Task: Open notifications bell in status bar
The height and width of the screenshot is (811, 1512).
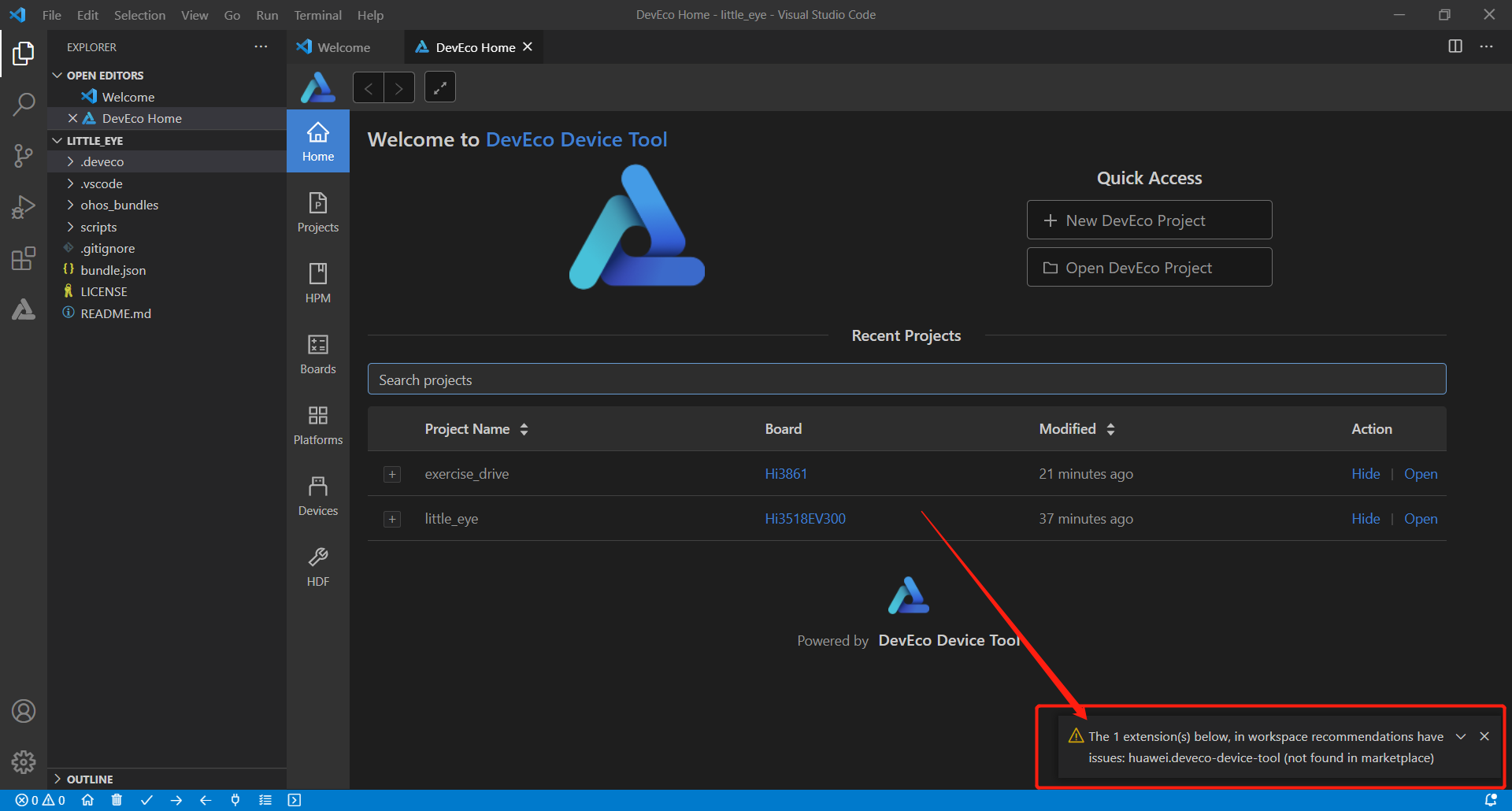Action: point(1491,800)
